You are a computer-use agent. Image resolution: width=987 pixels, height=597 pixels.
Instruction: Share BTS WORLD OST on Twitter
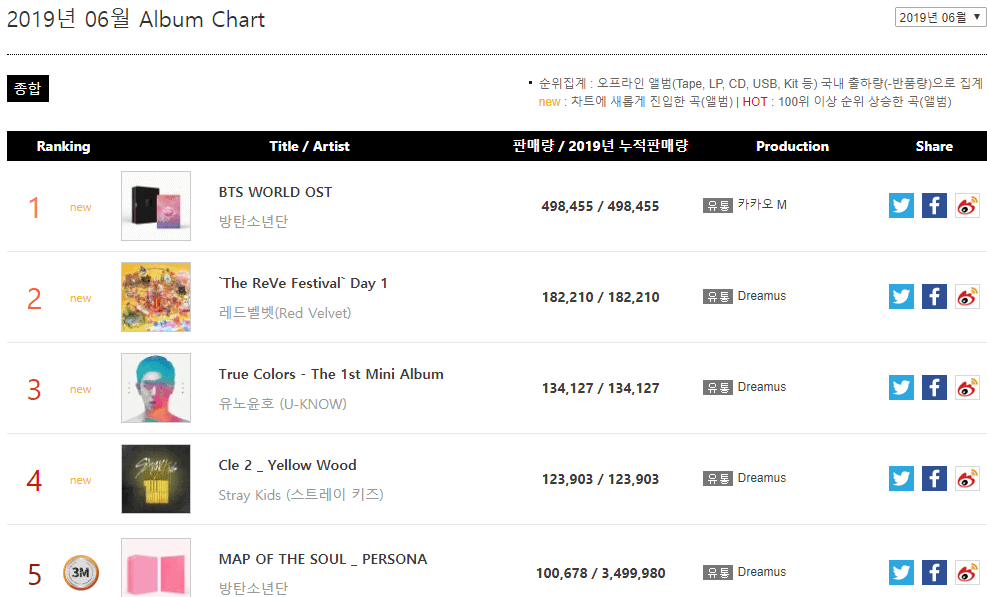[x=901, y=205]
